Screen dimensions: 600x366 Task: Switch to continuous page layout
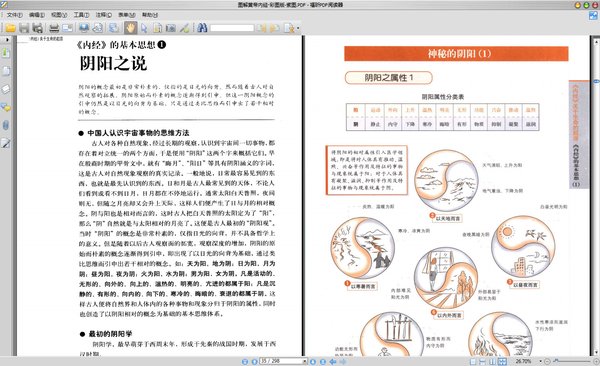pyautogui.click(x=483, y=361)
